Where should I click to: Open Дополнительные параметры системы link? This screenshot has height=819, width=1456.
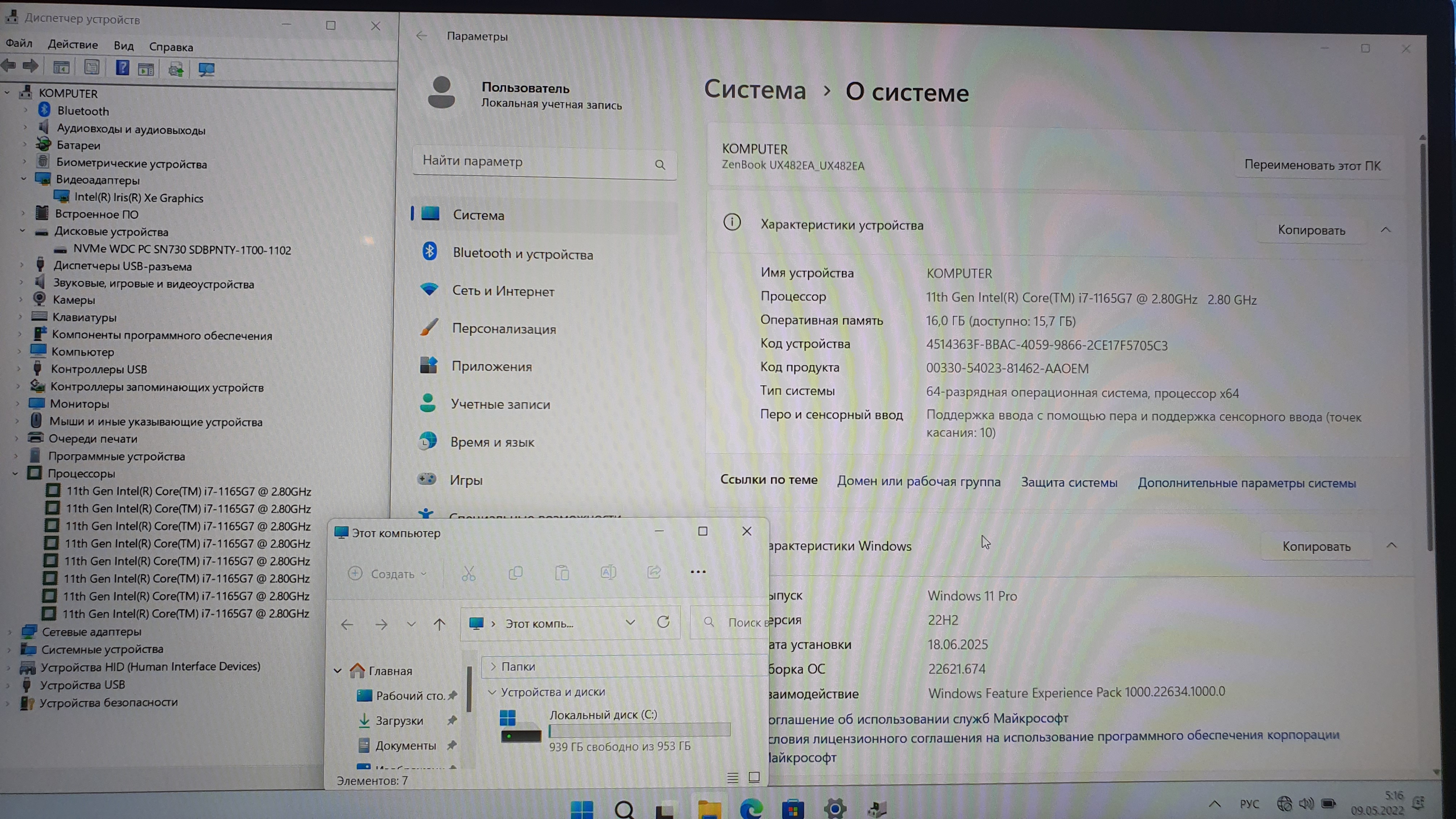click(x=1246, y=483)
